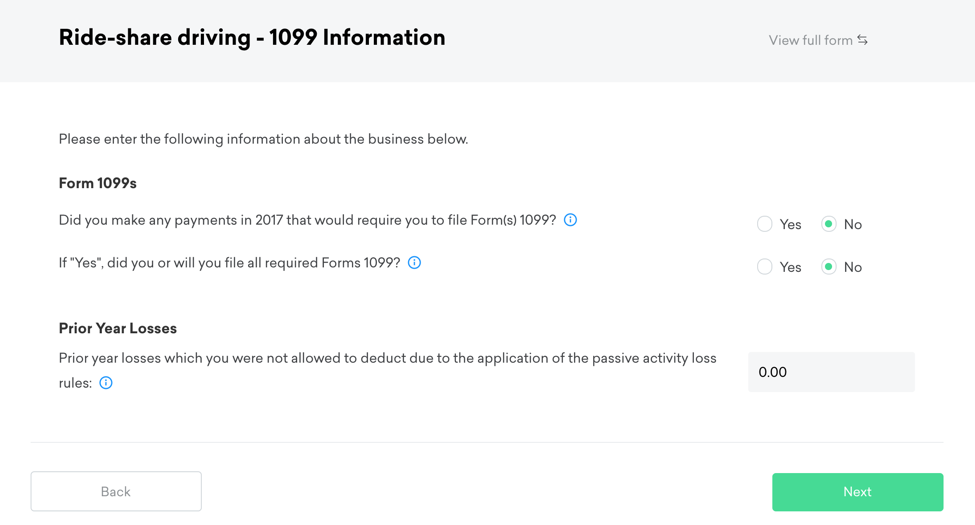Open the View full form link
Image resolution: width=975 pixels, height=525 pixels.
810,40
